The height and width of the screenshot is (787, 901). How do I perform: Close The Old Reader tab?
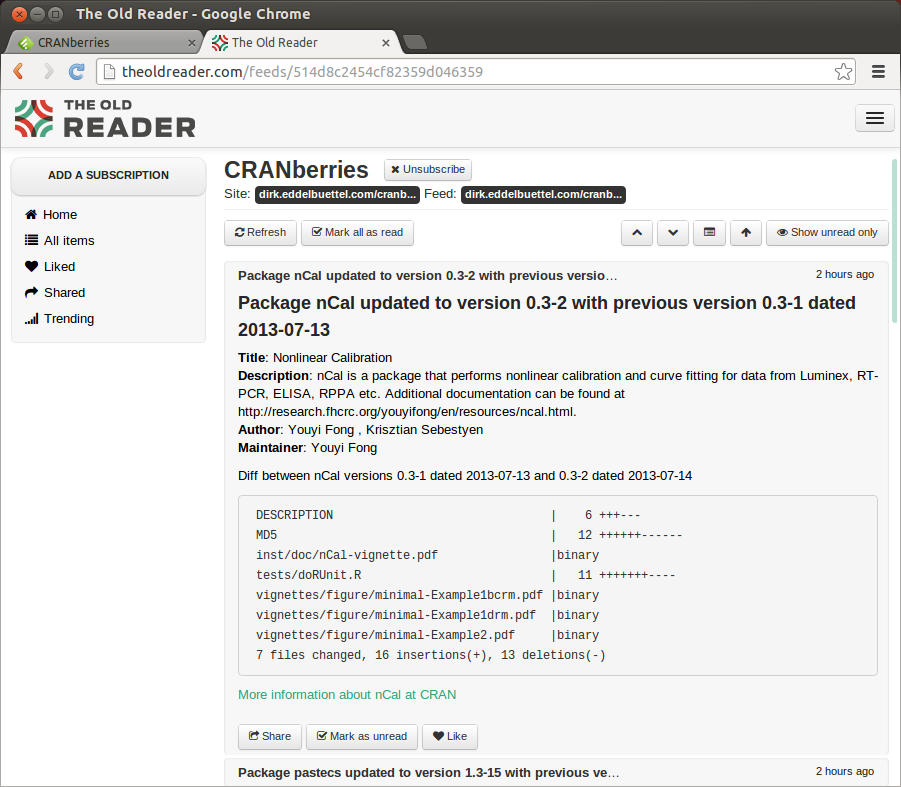pyautogui.click(x=386, y=43)
